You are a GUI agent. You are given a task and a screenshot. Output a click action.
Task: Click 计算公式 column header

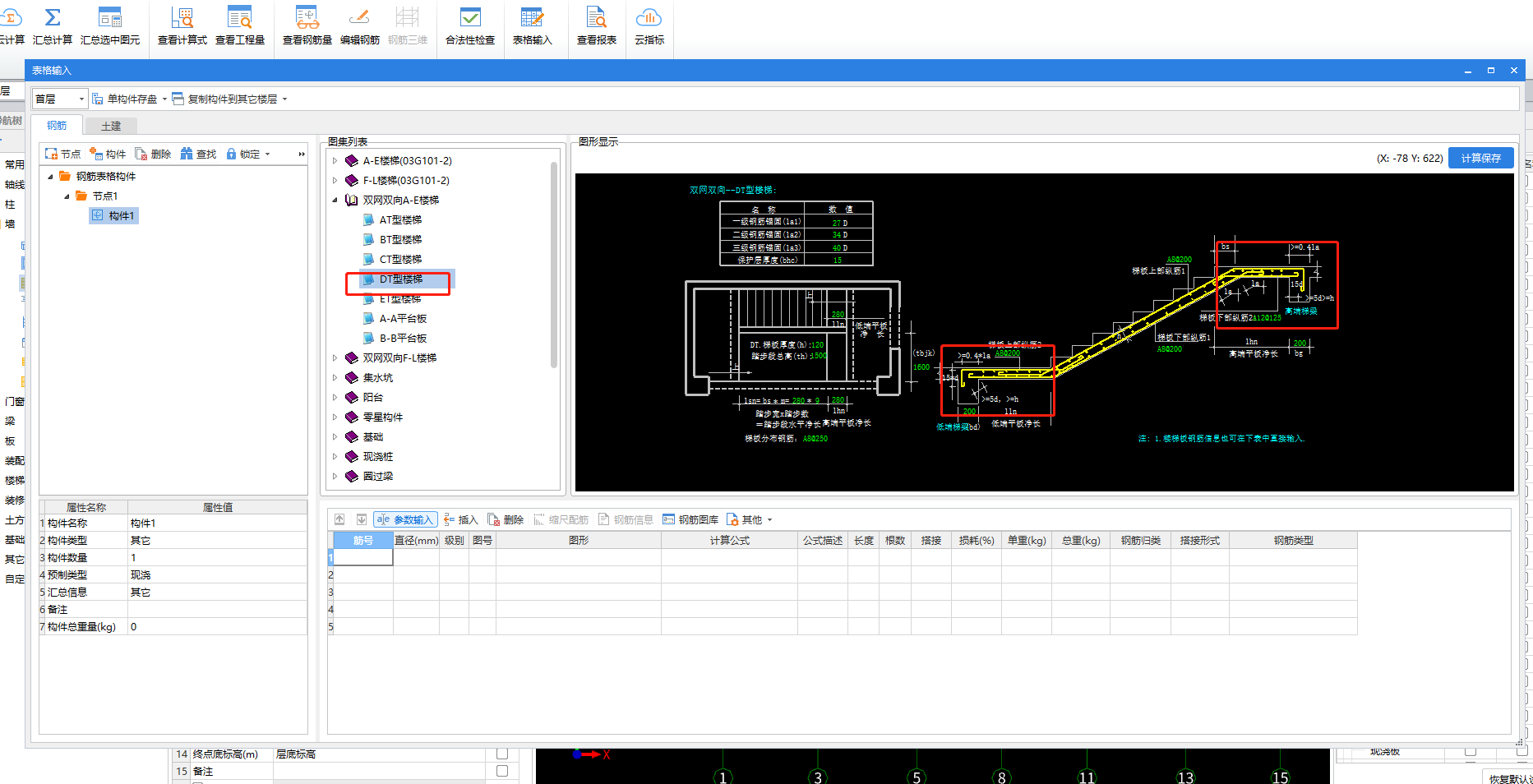(730, 540)
